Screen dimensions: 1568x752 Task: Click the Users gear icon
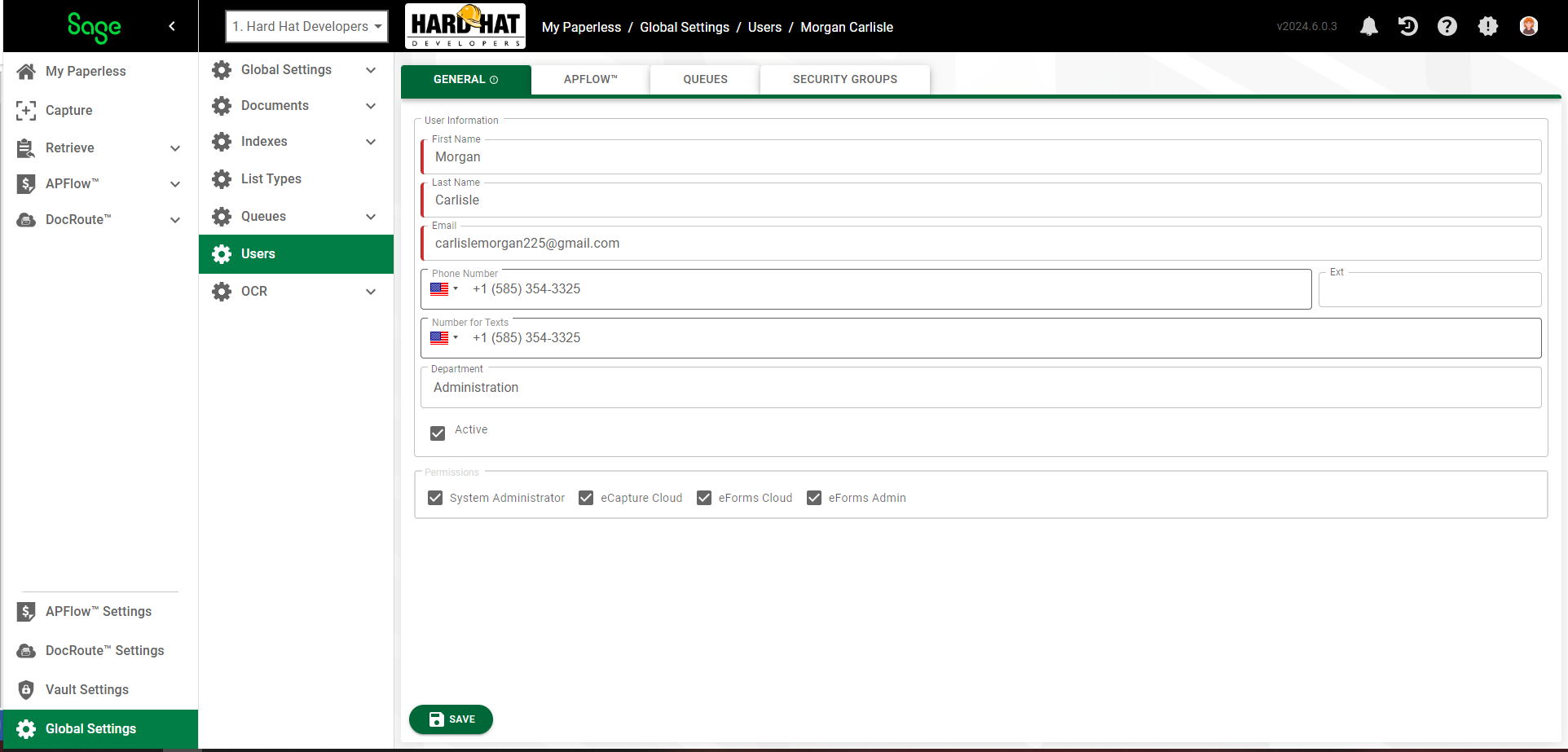point(222,253)
